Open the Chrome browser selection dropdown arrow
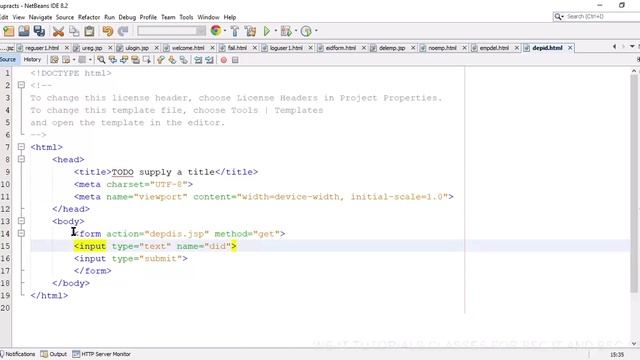 click(x=225, y=31)
